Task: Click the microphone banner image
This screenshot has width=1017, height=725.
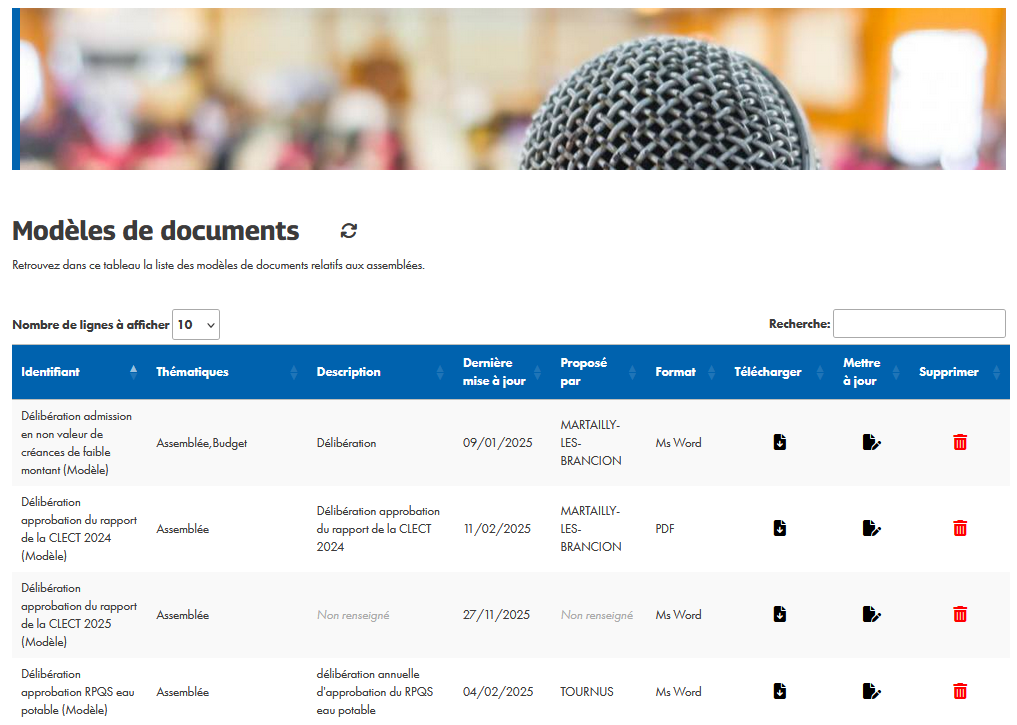Action: [x=509, y=89]
